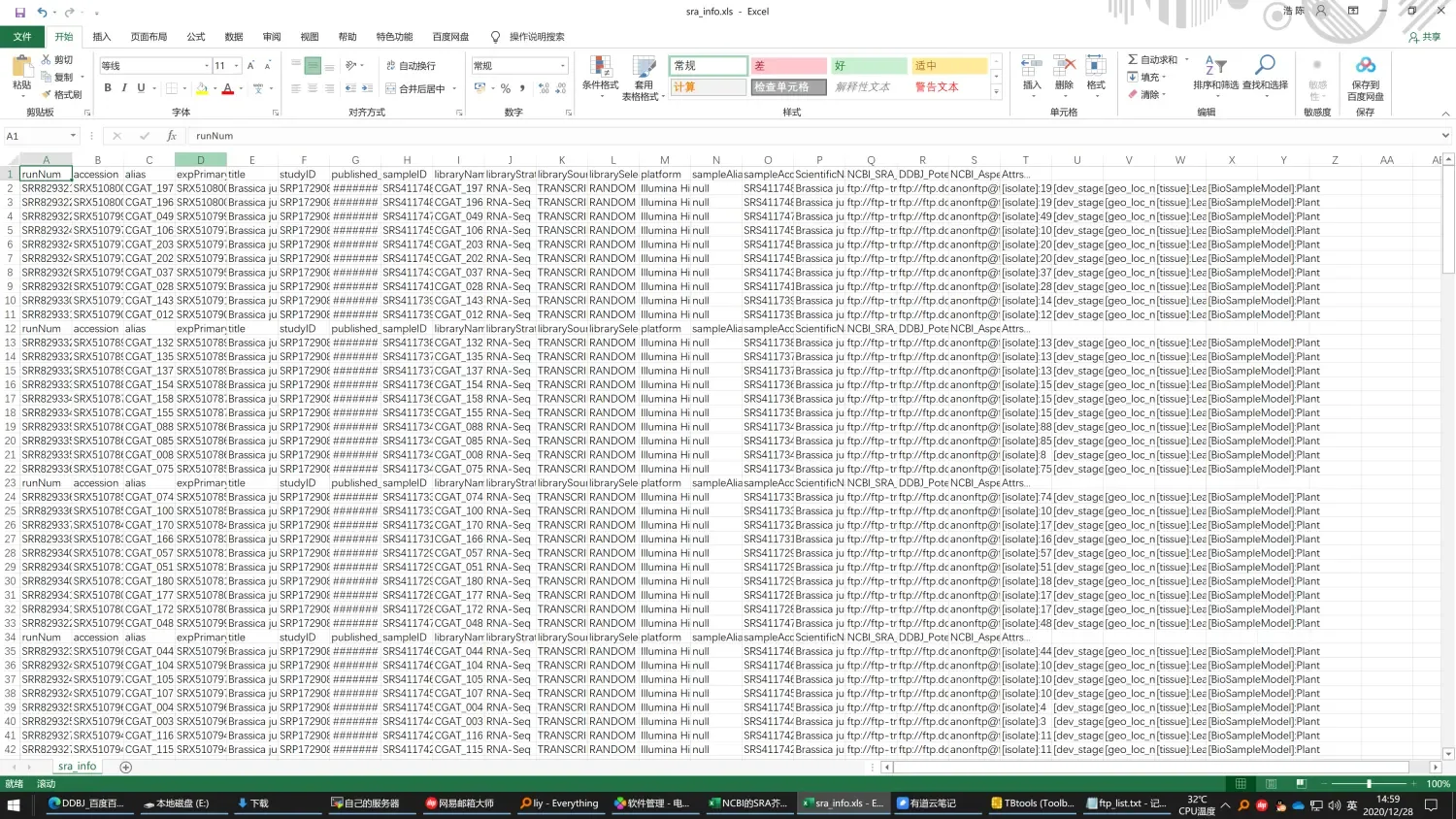Toggle Wrap Text (自动换行)
The height and width of the screenshot is (819, 1456).
[411, 66]
